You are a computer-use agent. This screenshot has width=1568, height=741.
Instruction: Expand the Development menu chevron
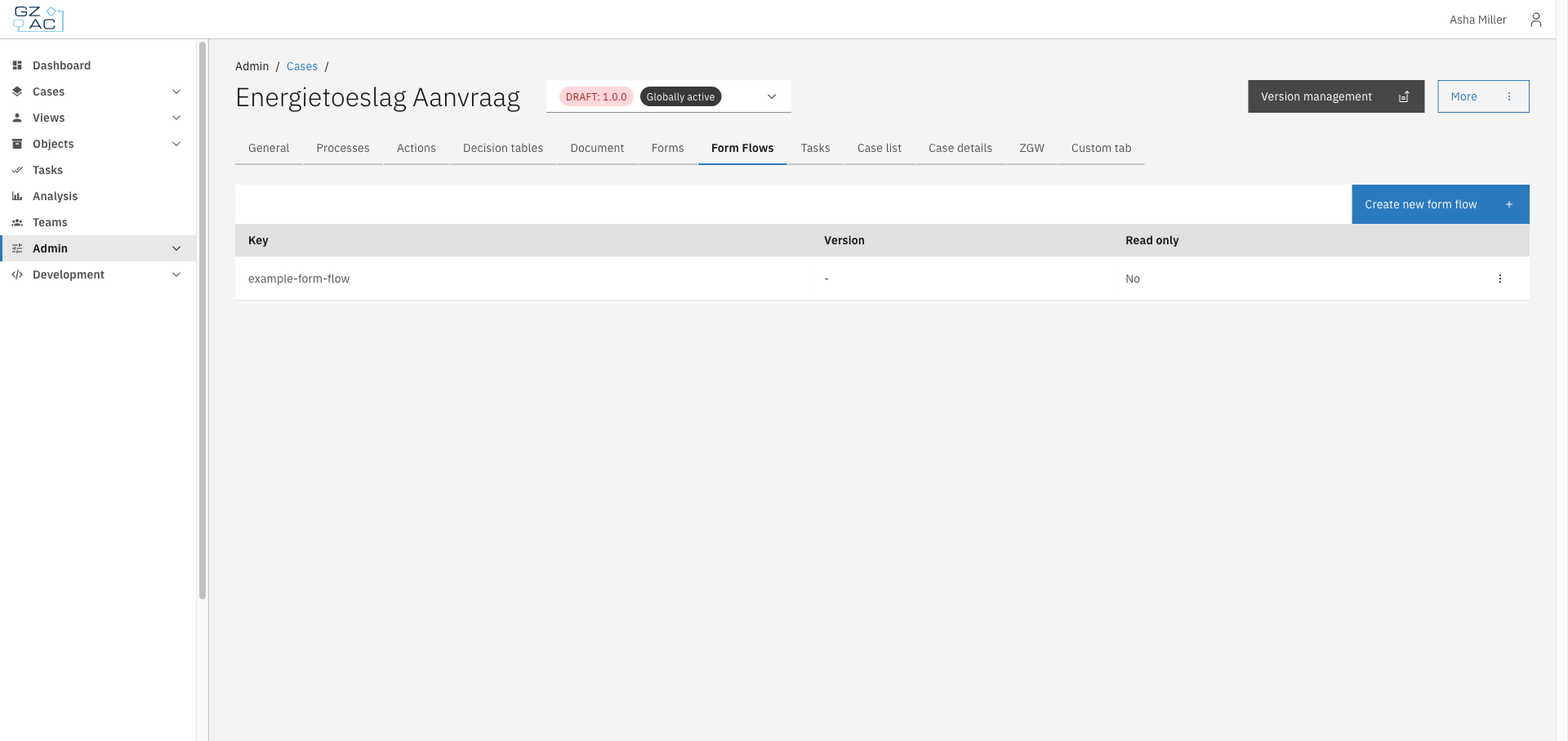click(176, 275)
